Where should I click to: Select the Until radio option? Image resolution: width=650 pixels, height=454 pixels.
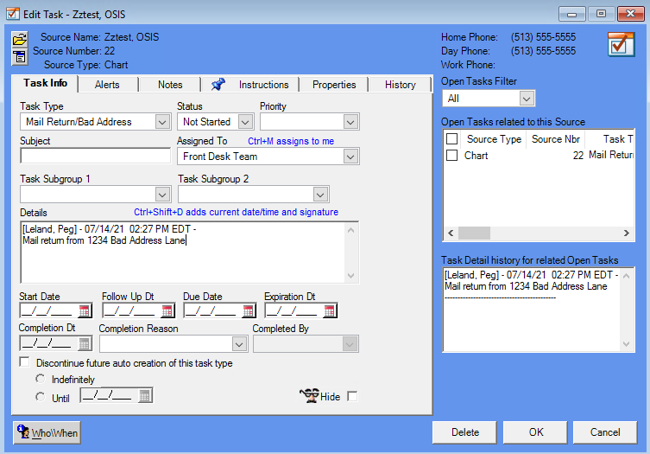click(x=40, y=397)
